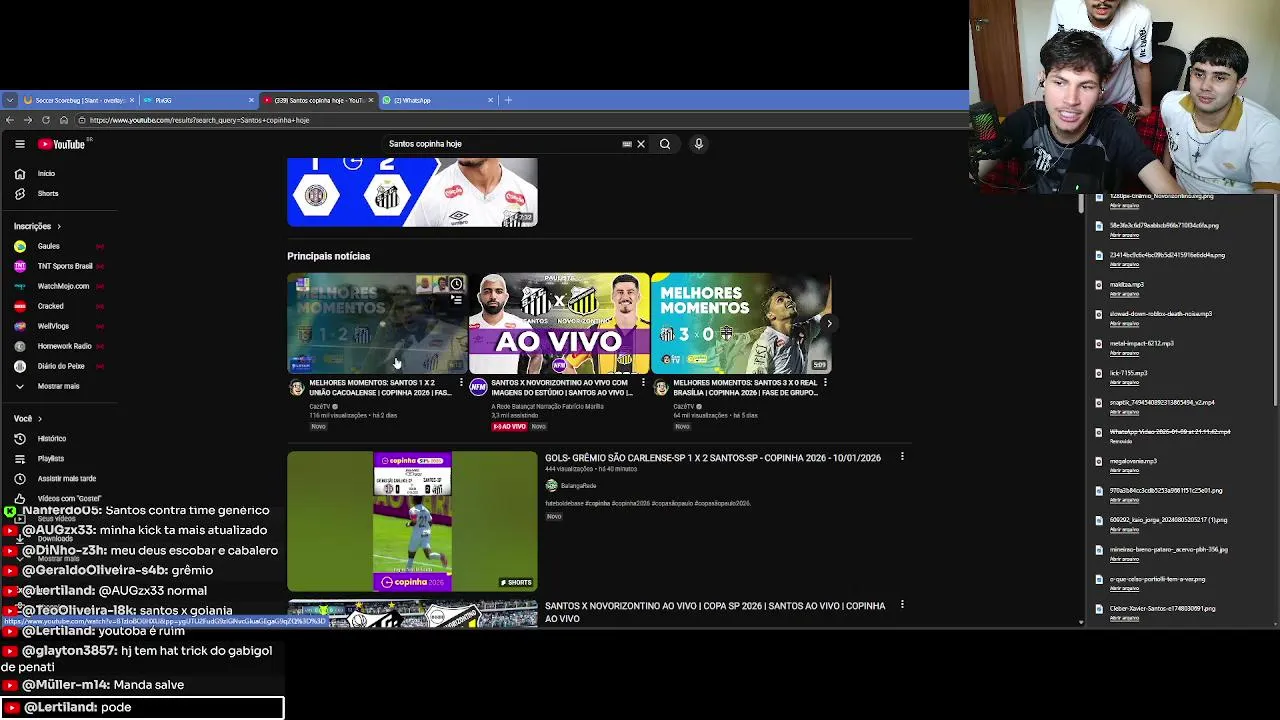Open the partially visible top video thumbnail
The width and height of the screenshot is (1280, 720).
tap(412, 192)
